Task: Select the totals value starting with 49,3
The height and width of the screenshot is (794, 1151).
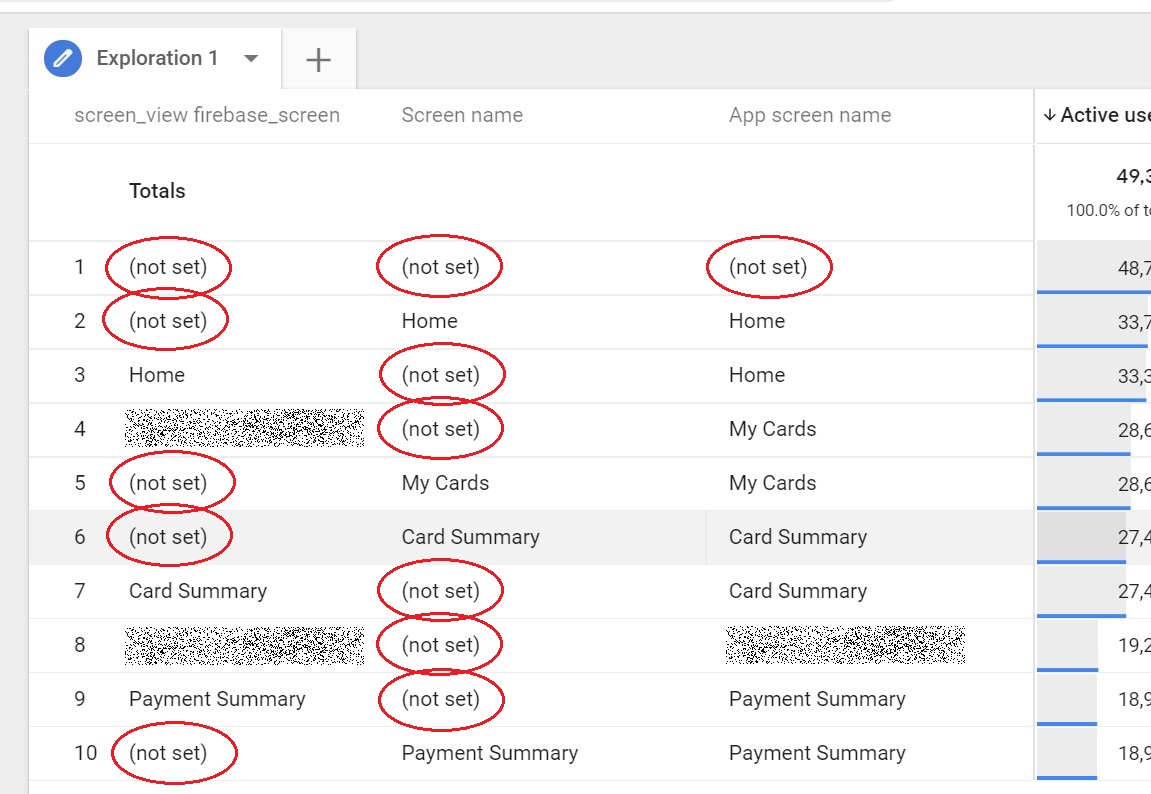Action: (1140, 176)
